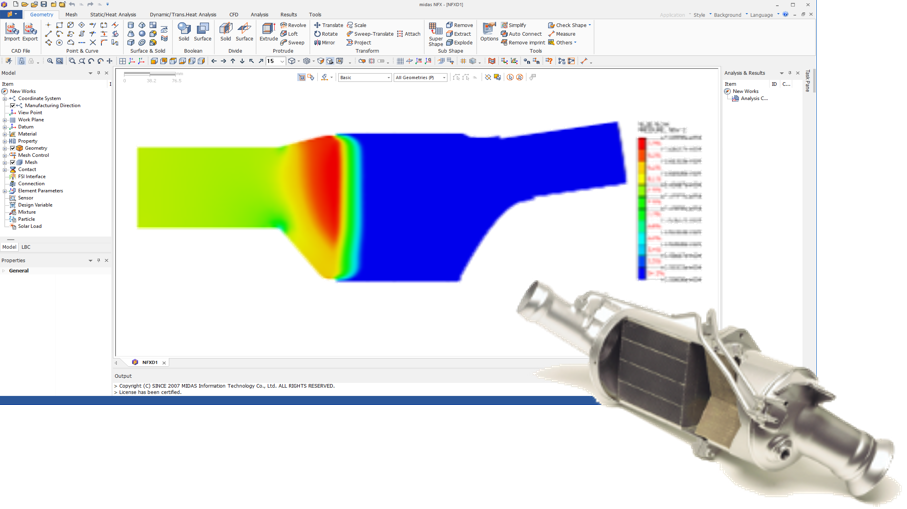Viewport: 907px width, 509px height.
Task: Click the Remove imprint tool
Action: (523, 43)
